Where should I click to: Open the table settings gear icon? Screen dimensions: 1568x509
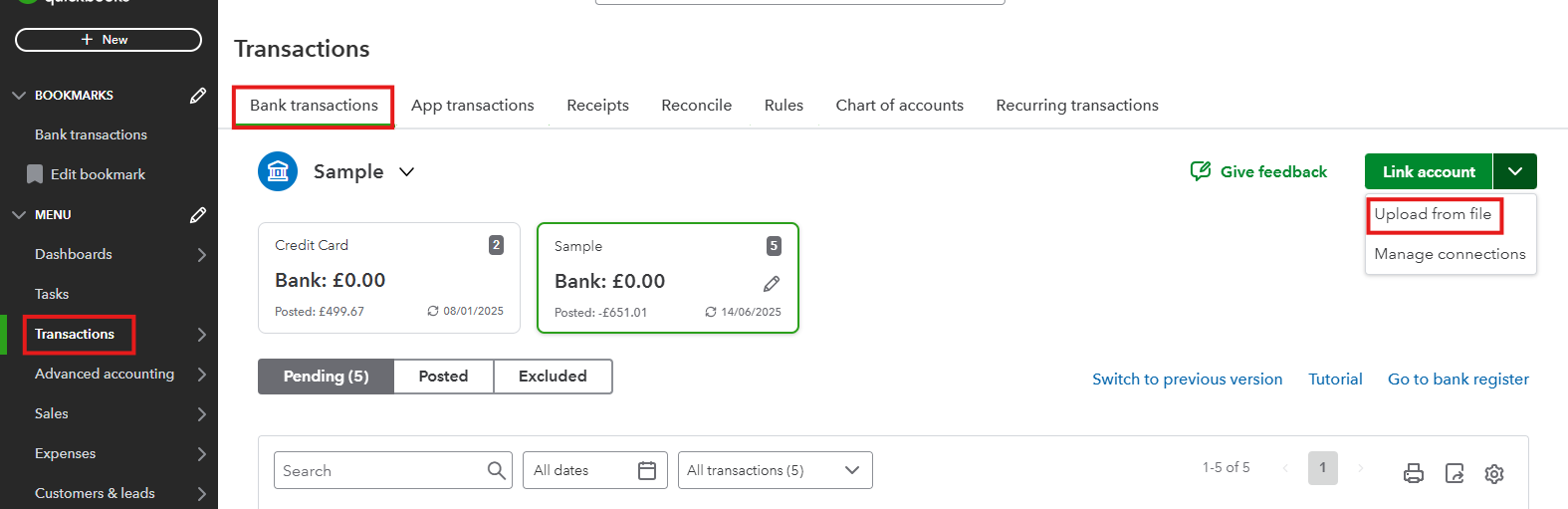[1494, 473]
